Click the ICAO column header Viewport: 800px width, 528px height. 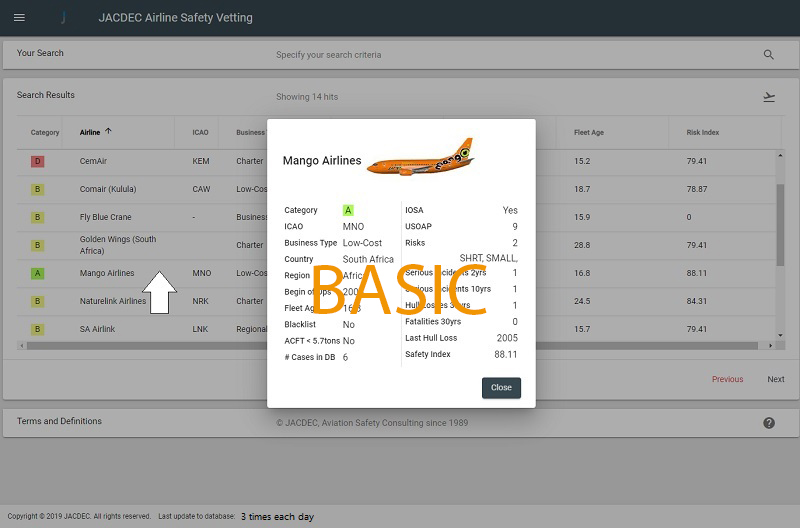coord(200,132)
